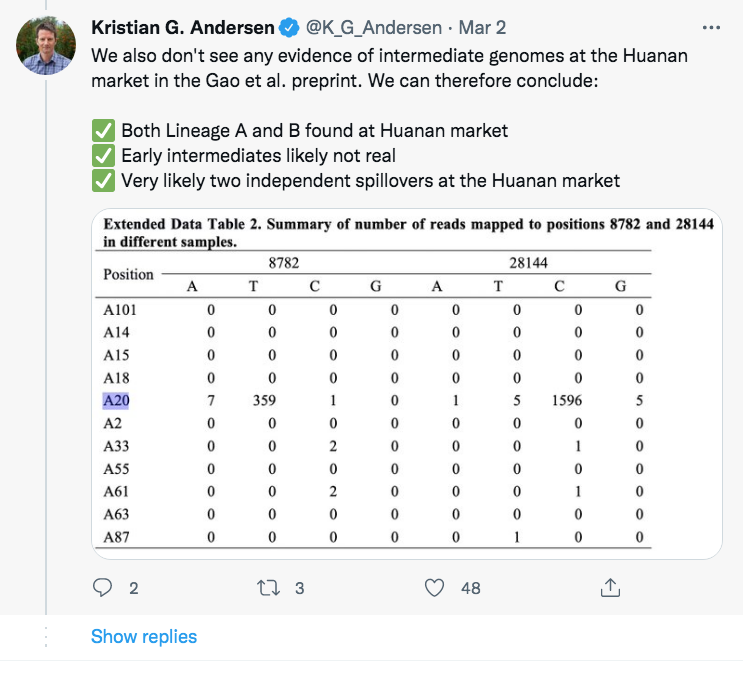Click the reply speech bubble icon

click(102, 588)
